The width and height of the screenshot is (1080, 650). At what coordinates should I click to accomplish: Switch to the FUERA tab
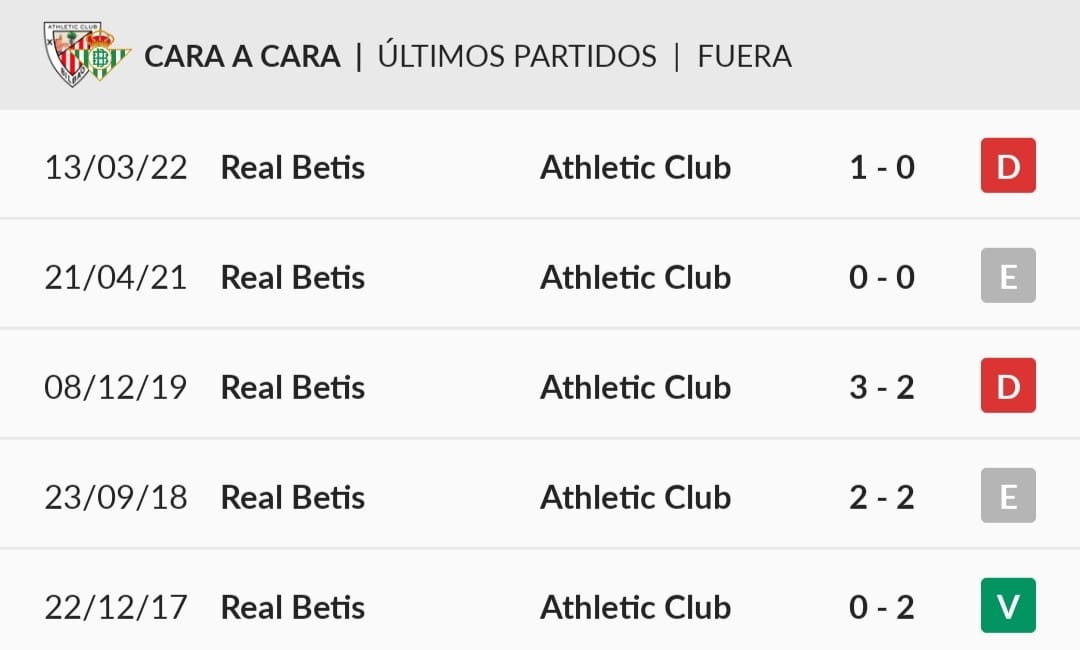[x=745, y=56]
